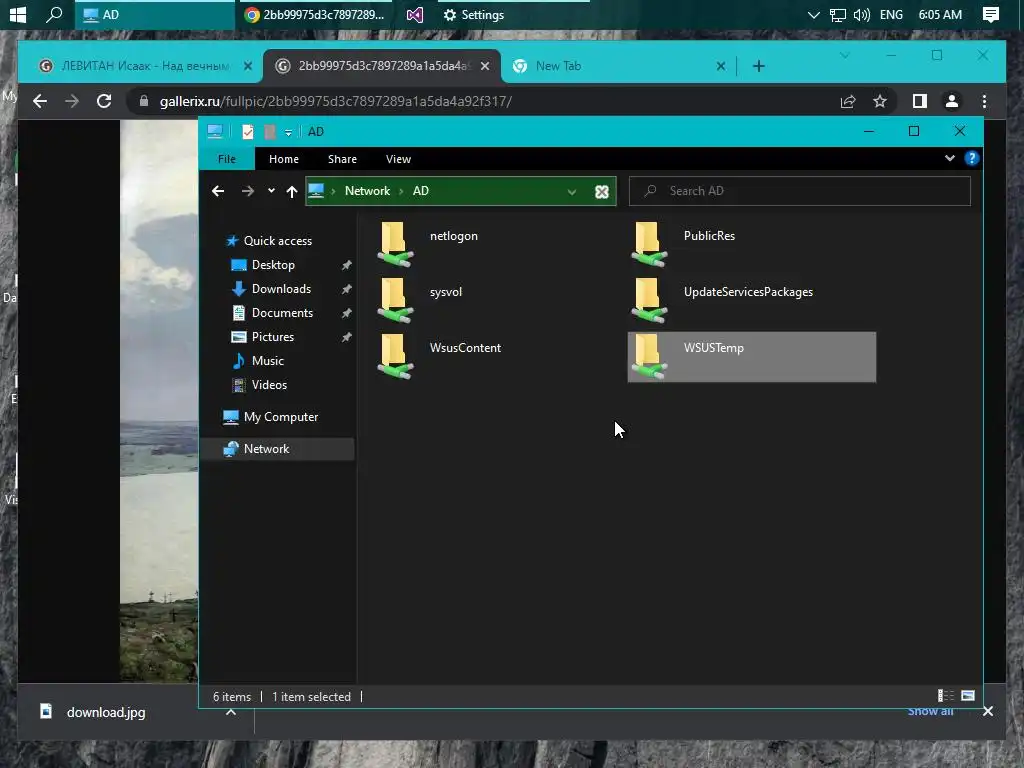1024x768 pixels.
Task: Open Windows Start menu
Action: [18, 14]
